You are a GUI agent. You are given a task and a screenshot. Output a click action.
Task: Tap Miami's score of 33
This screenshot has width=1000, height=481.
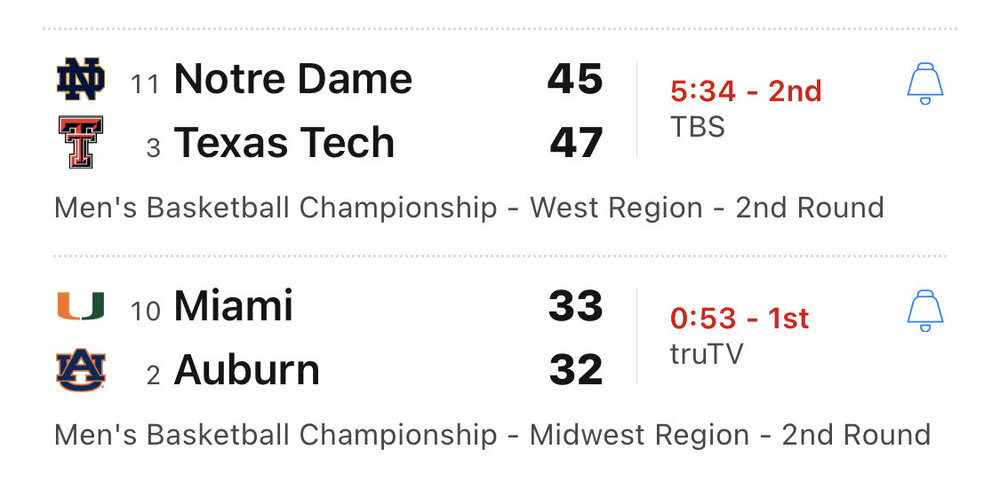coord(575,306)
